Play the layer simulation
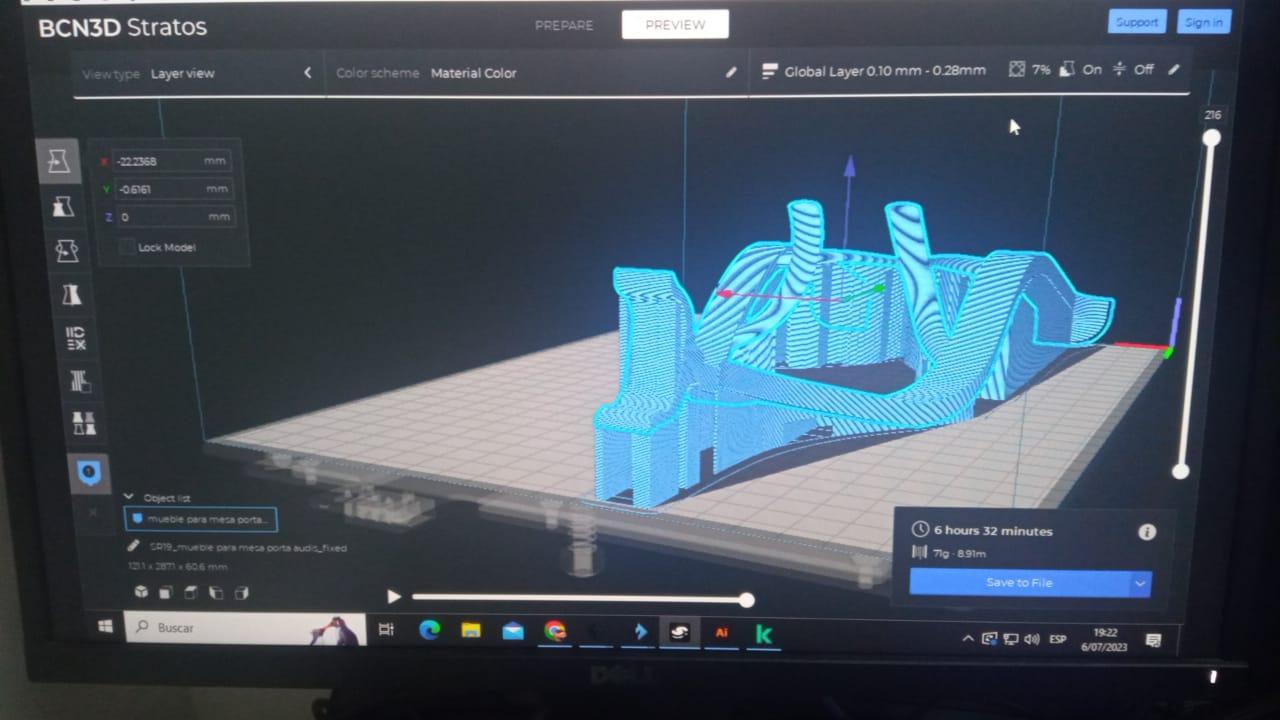The width and height of the screenshot is (1280, 720). [x=394, y=597]
